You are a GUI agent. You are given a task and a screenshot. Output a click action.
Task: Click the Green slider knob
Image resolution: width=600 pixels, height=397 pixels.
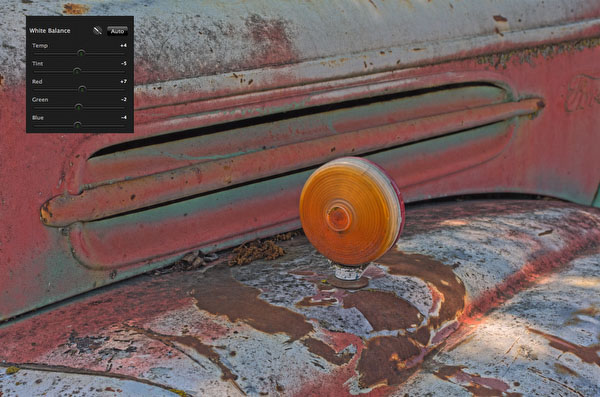(x=78, y=107)
